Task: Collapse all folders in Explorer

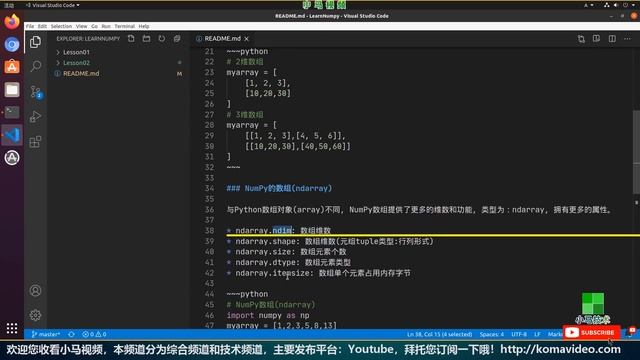Action: click(x=177, y=38)
